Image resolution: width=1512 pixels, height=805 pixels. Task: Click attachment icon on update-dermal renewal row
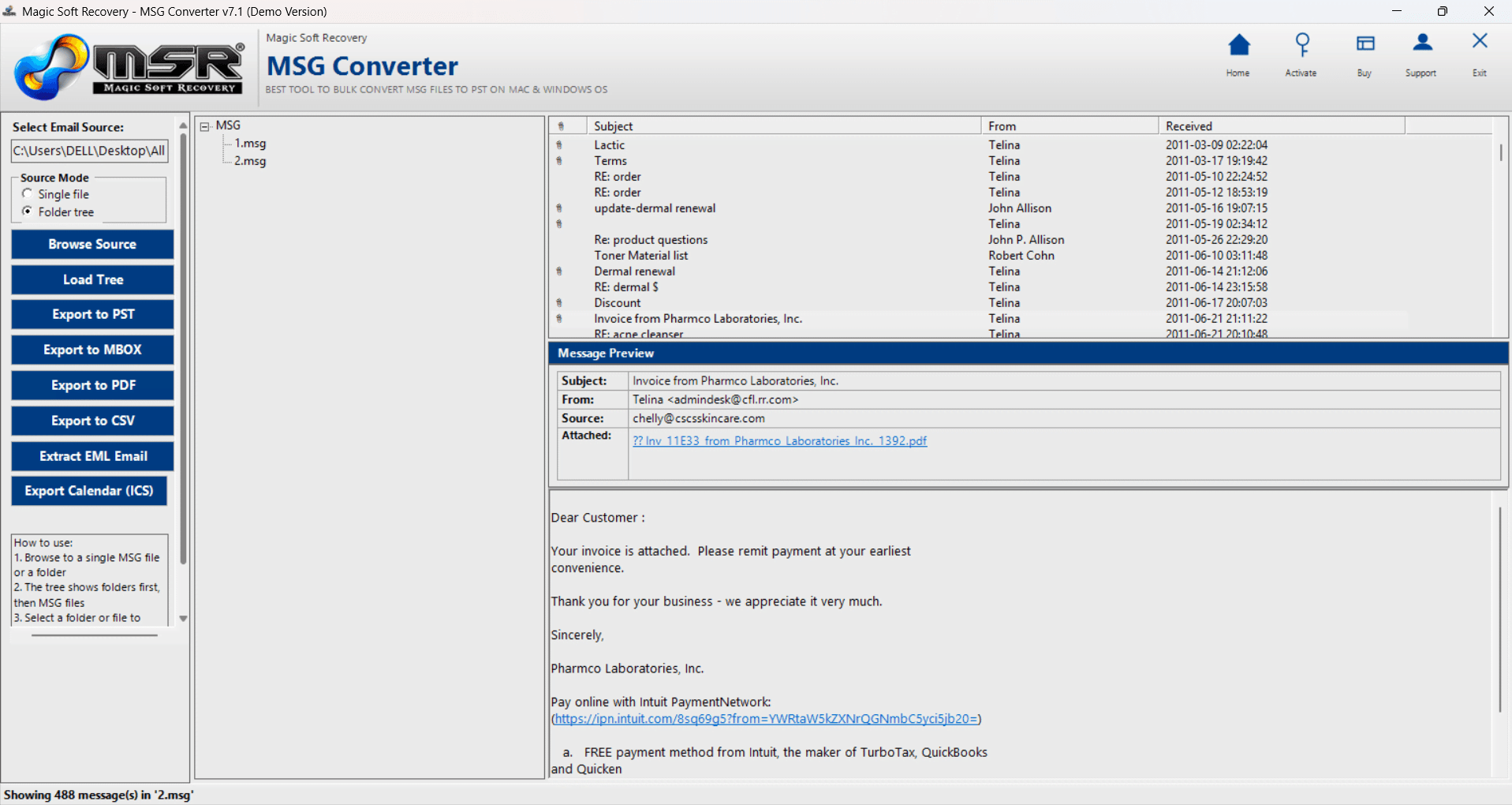click(x=559, y=208)
